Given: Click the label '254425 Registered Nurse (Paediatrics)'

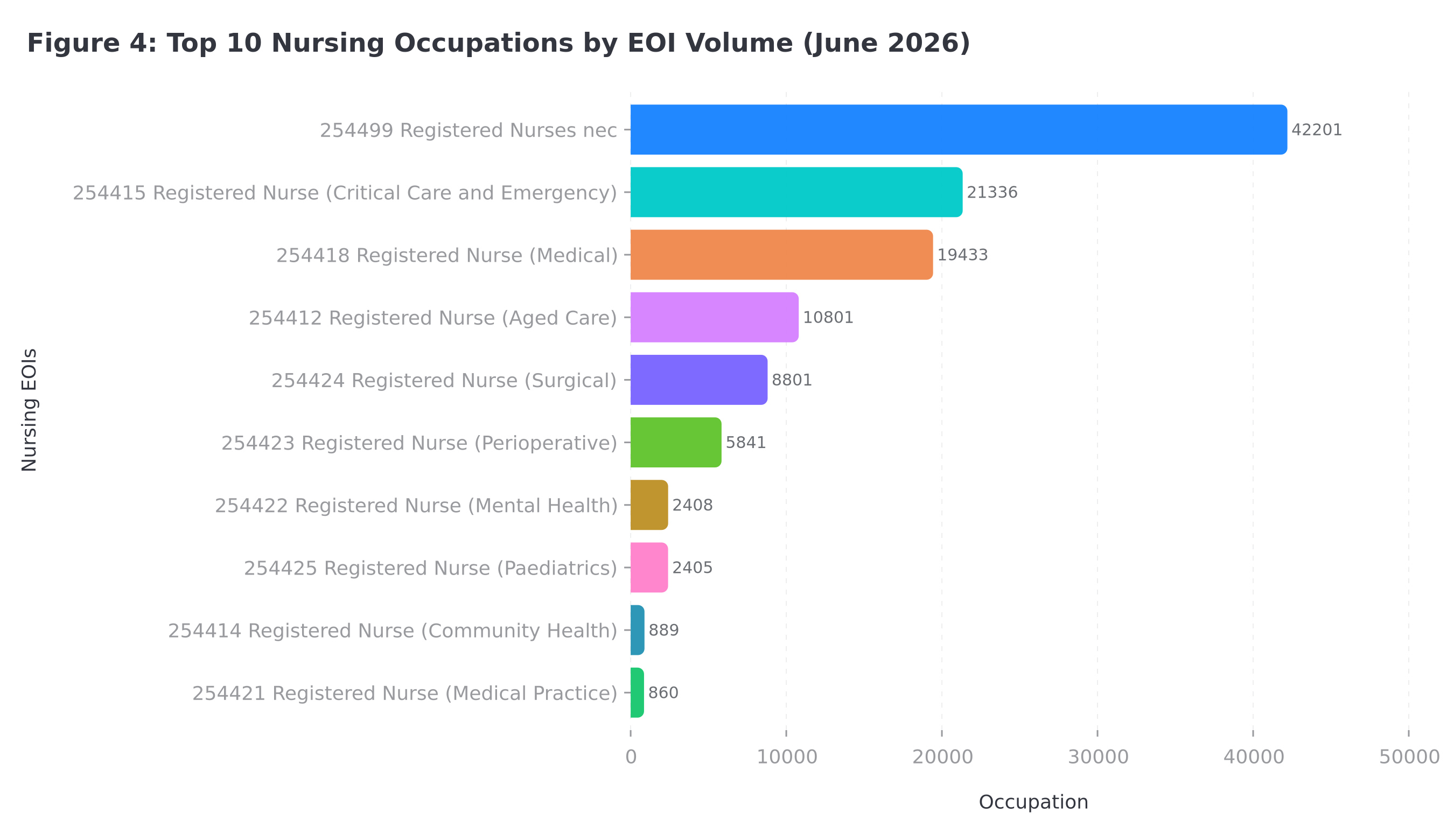Looking at the screenshot, I should (x=431, y=569).
